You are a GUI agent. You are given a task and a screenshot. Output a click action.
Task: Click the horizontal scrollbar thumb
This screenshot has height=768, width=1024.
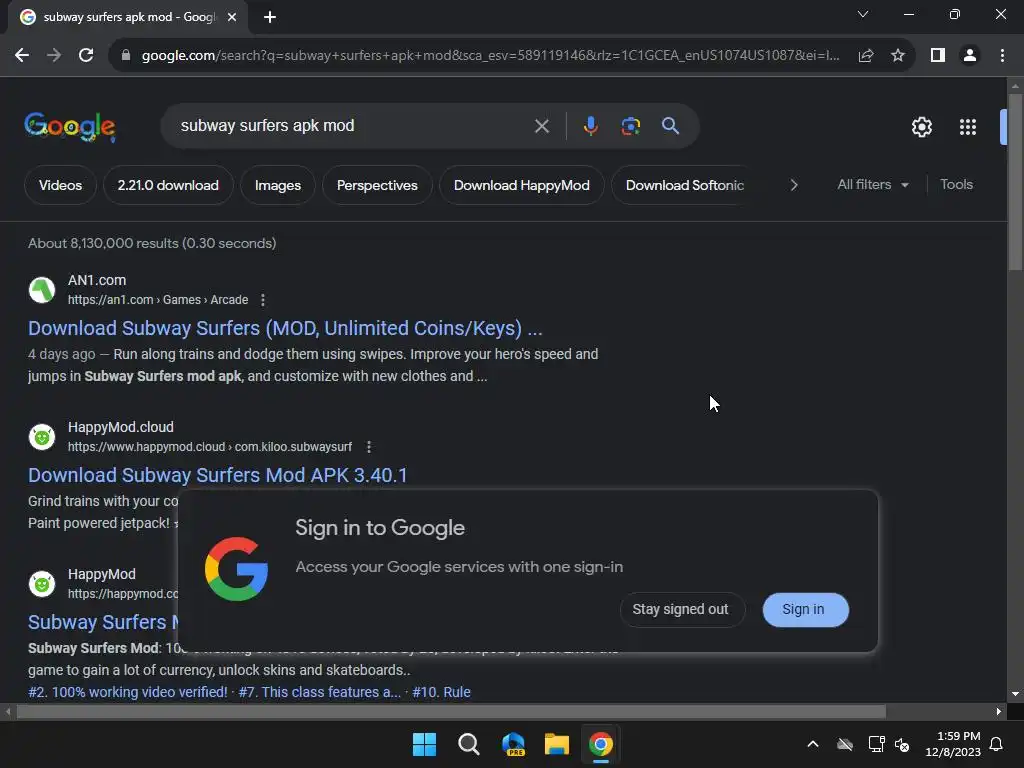click(451, 711)
